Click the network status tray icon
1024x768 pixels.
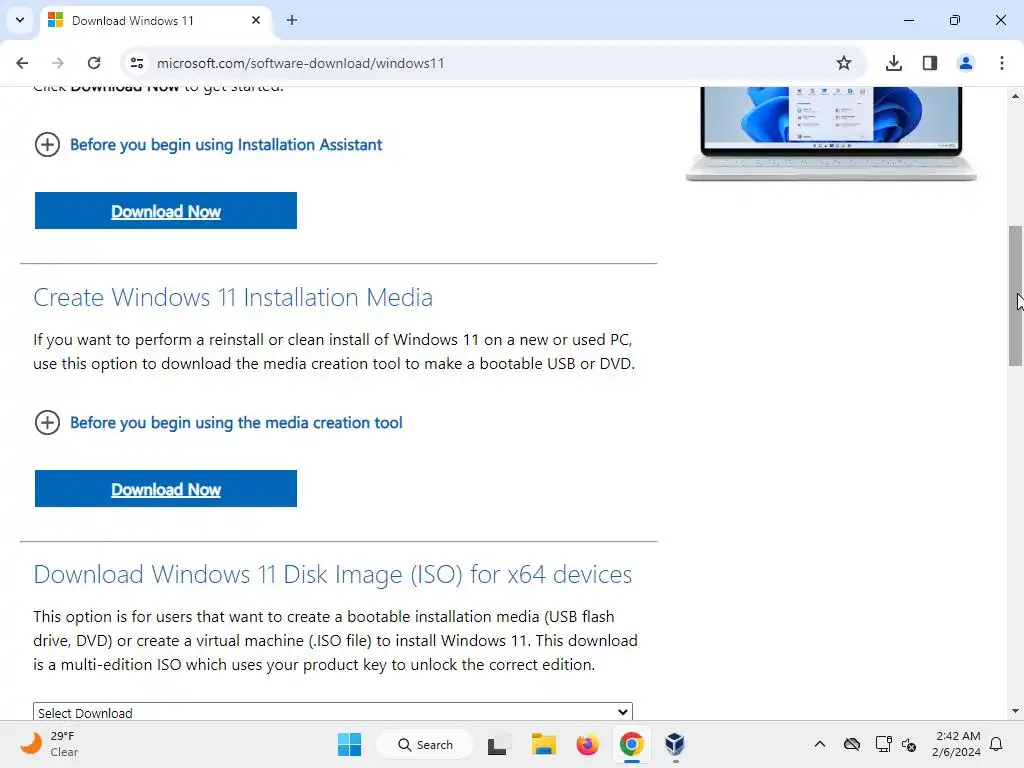click(x=883, y=744)
